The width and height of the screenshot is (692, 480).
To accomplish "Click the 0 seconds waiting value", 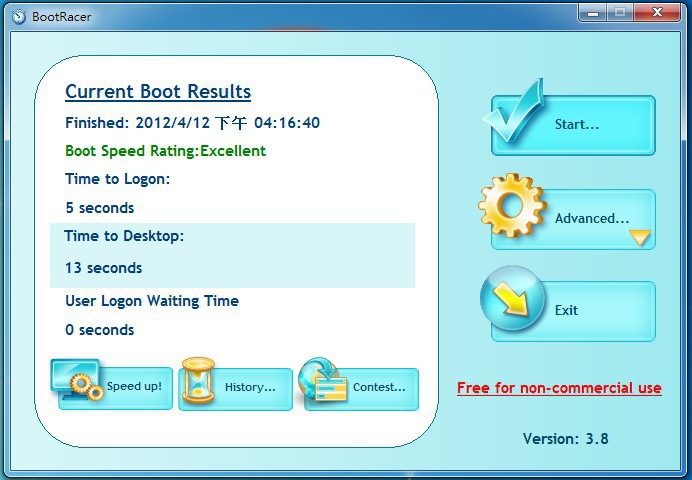I will pos(100,330).
